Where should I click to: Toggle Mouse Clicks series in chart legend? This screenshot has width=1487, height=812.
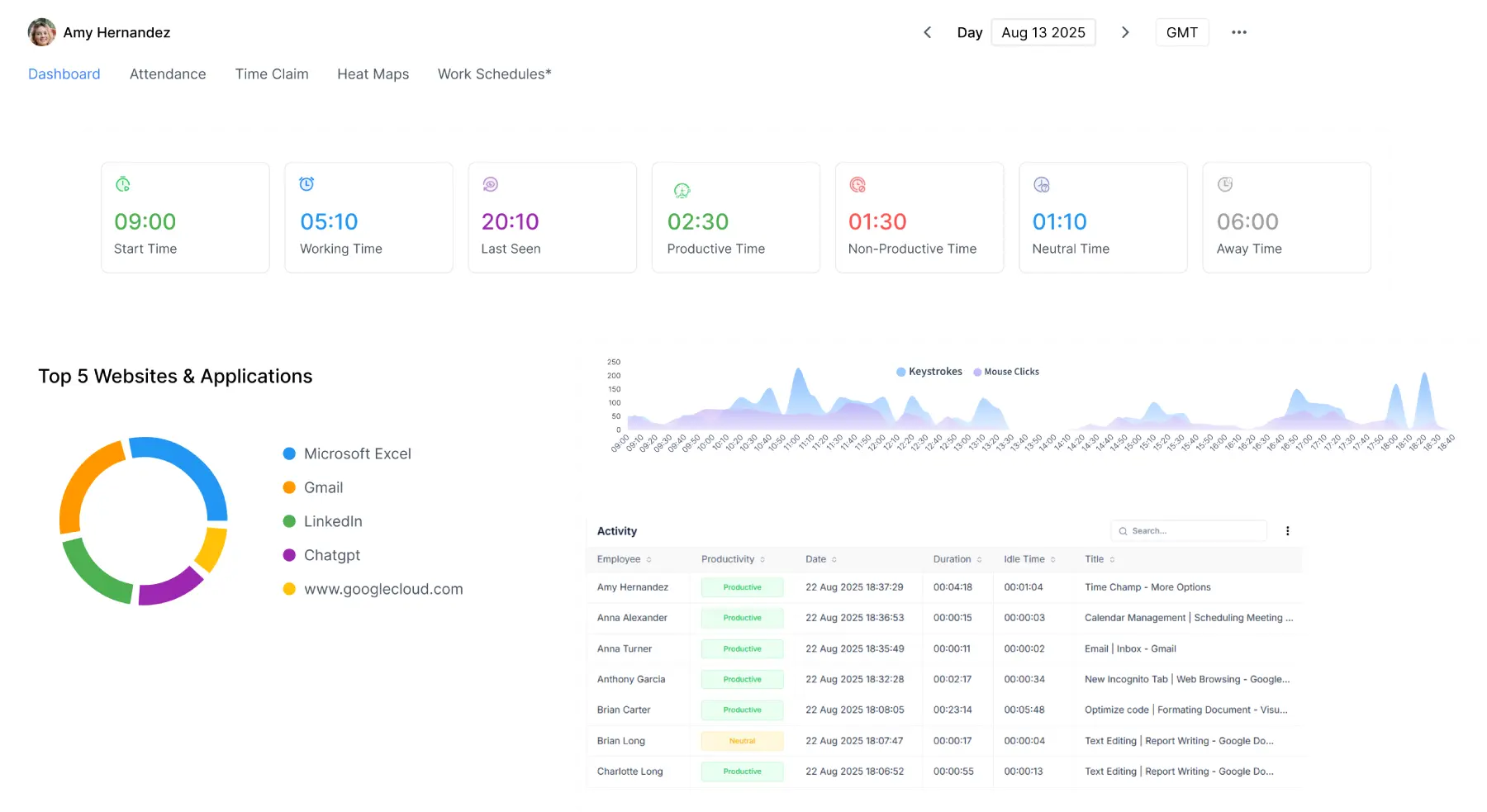(1006, 372)
